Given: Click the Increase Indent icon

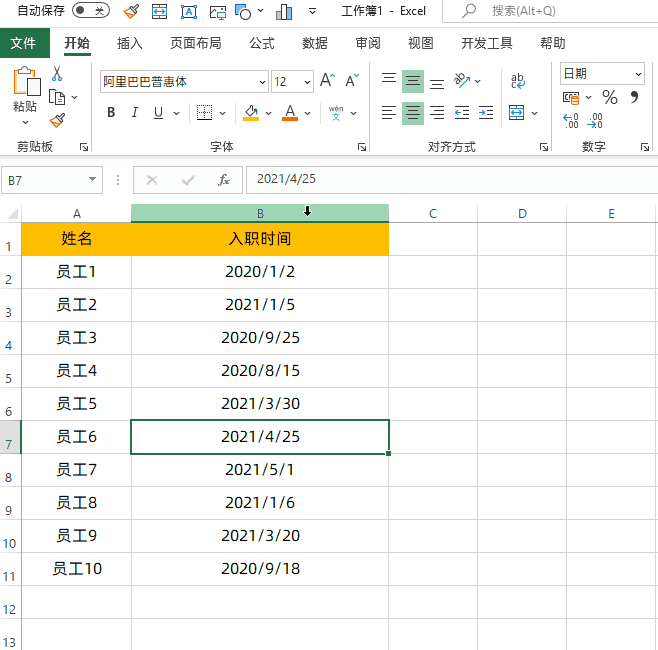Looking at the screenshot, I should pyautogui.click(x=486, y=113).
